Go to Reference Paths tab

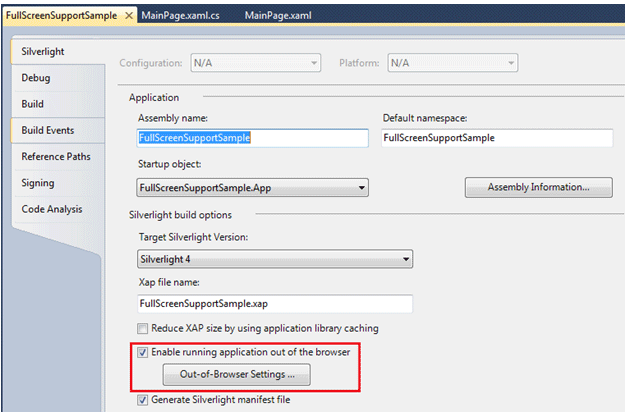point(55,157)
